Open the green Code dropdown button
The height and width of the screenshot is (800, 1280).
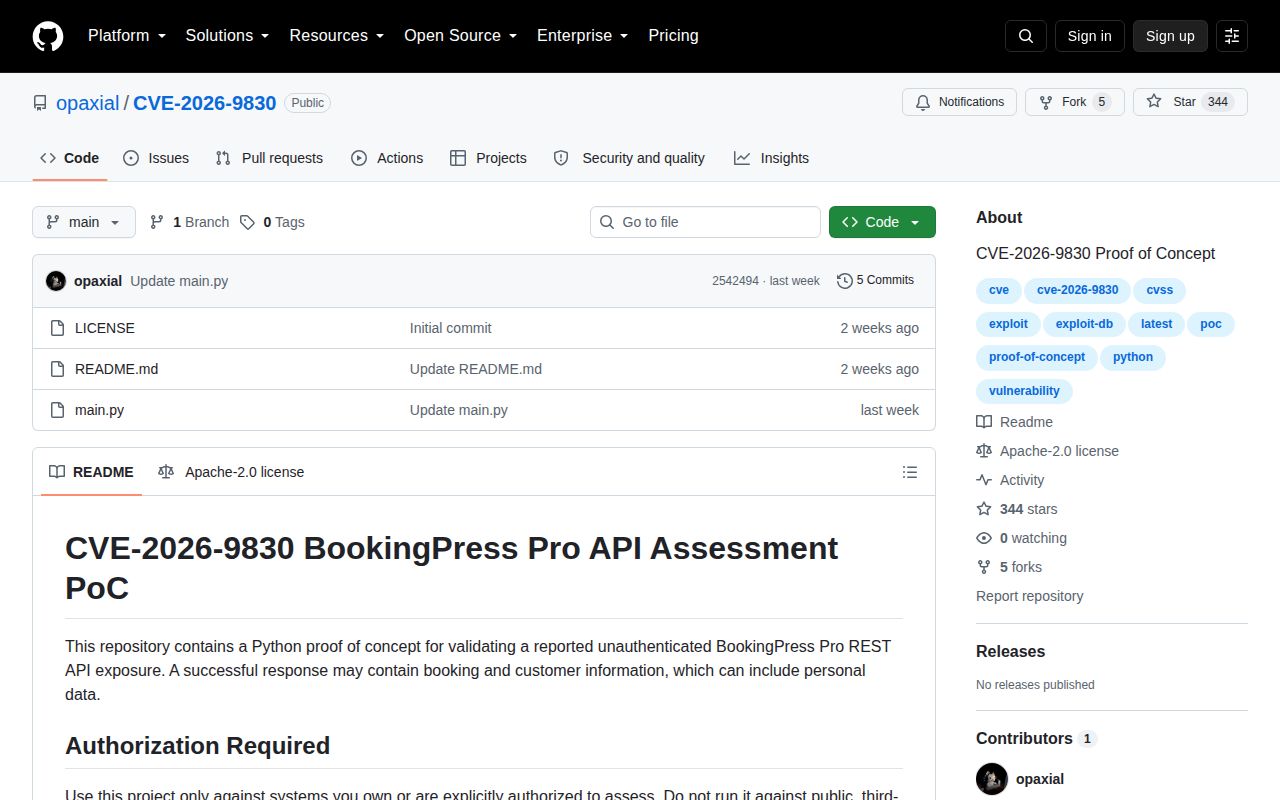tap(882, 222)
